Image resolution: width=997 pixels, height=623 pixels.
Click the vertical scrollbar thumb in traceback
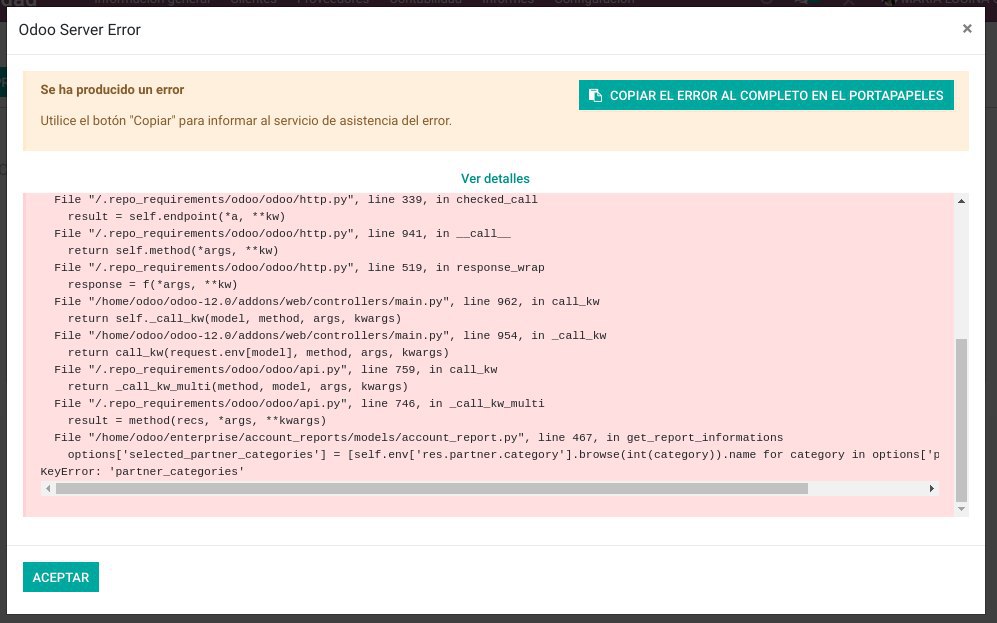click(x=961, y=420)
